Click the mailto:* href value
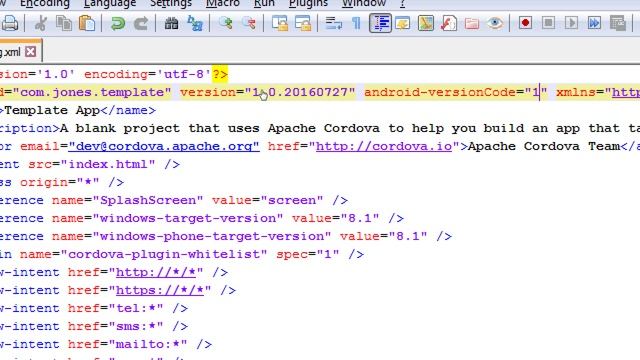The height and width of the screenshot is (360, 640). tap(148, 344)
